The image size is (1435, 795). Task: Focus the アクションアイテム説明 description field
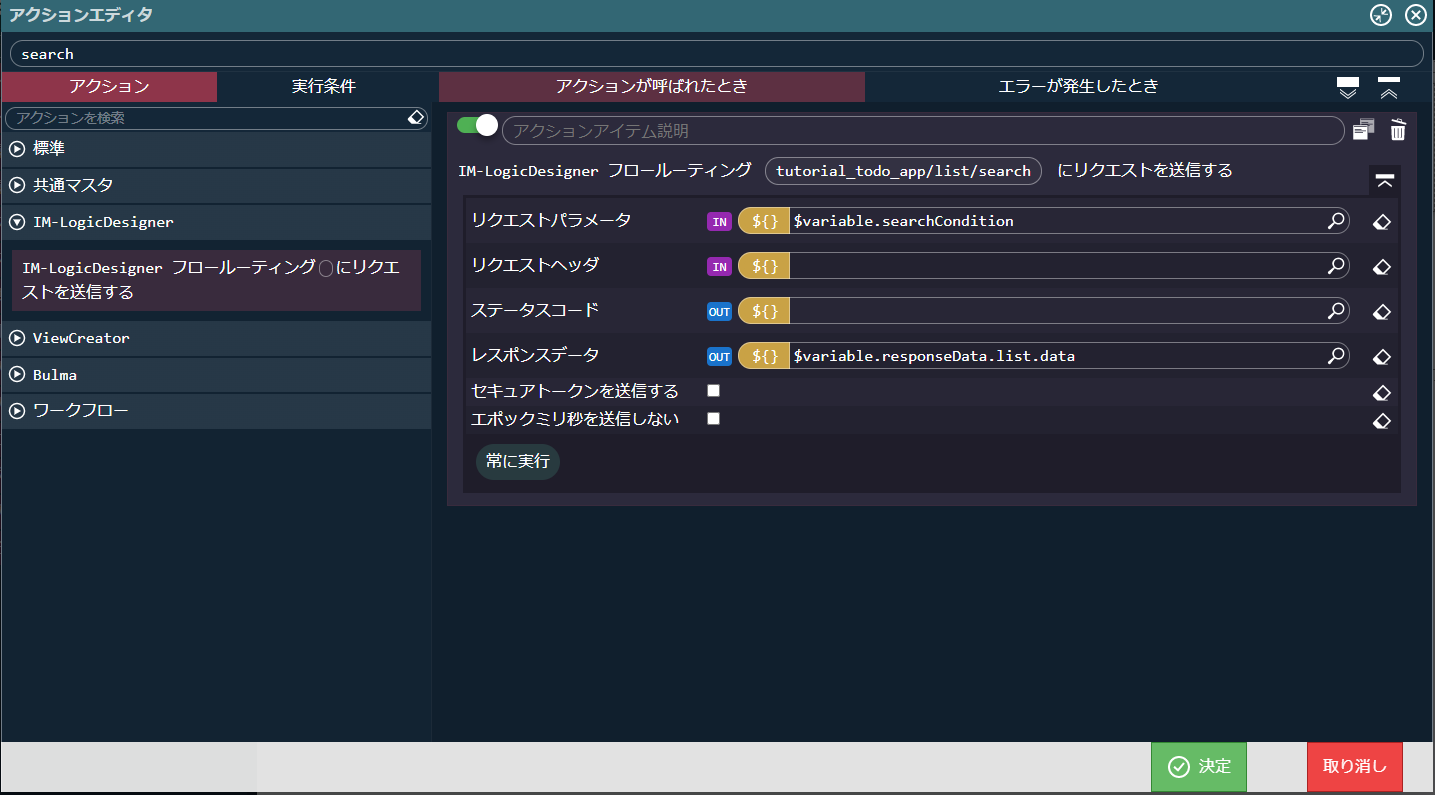pyautogui.click(x=923, y=131)
